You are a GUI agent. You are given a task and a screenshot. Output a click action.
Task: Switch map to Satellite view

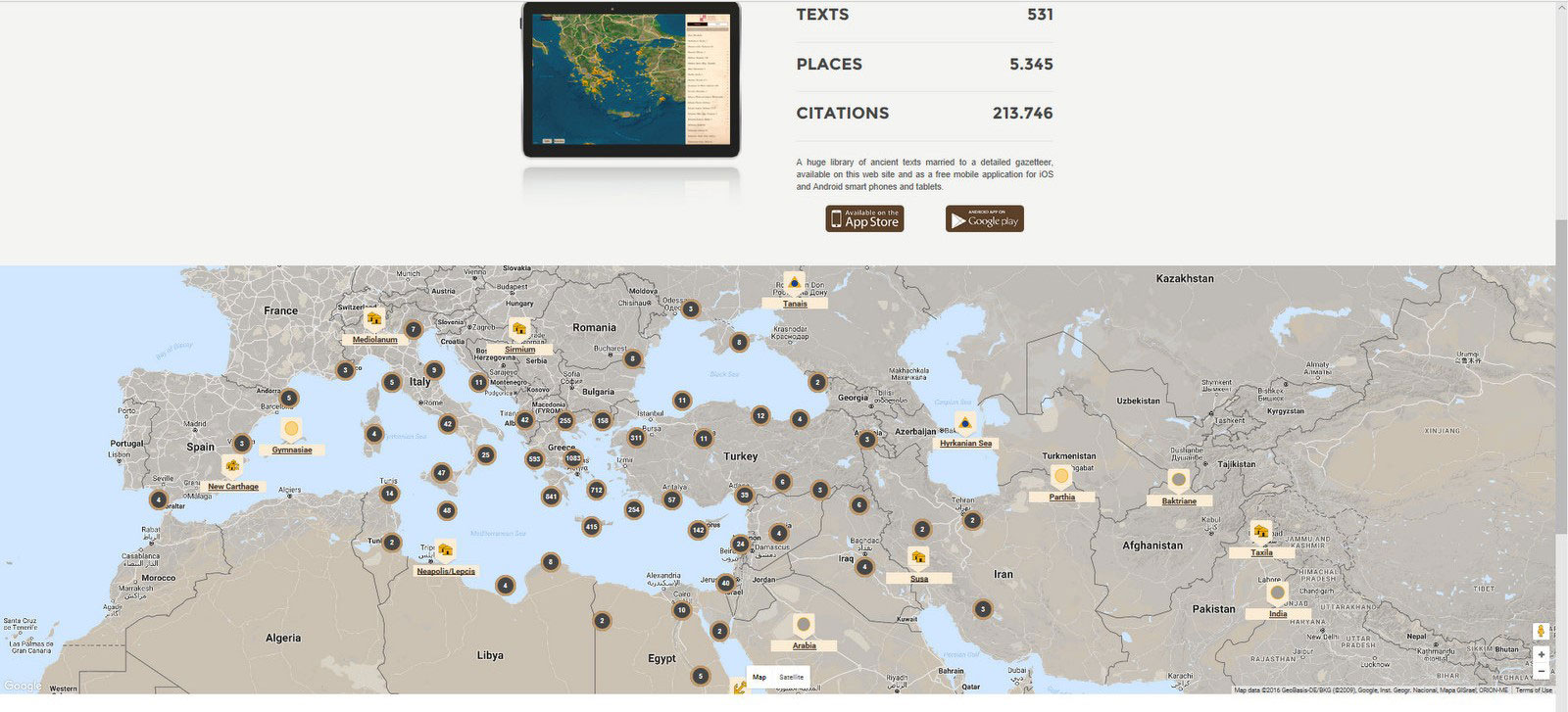(x=791, y=677)
